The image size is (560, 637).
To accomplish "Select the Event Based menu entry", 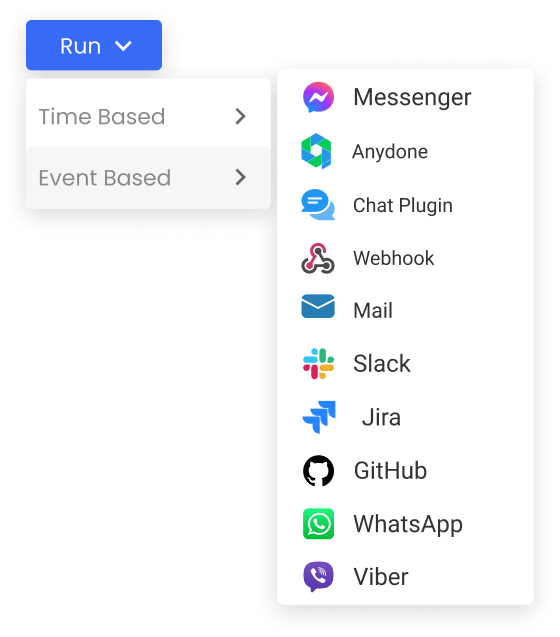I will tap(148, 178).
